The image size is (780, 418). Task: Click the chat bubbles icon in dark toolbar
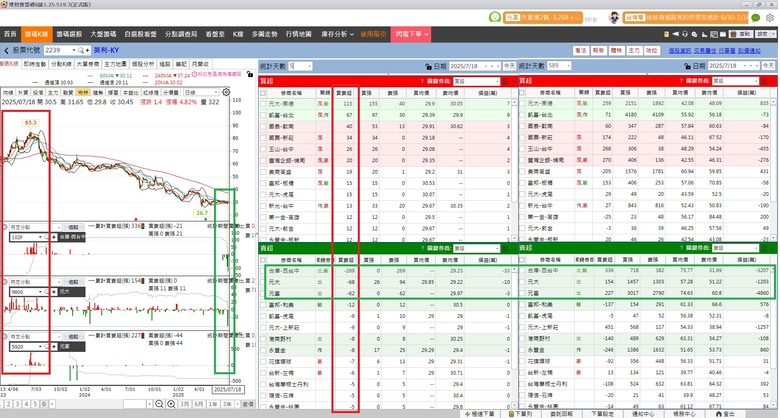click(x=694, y=34)
